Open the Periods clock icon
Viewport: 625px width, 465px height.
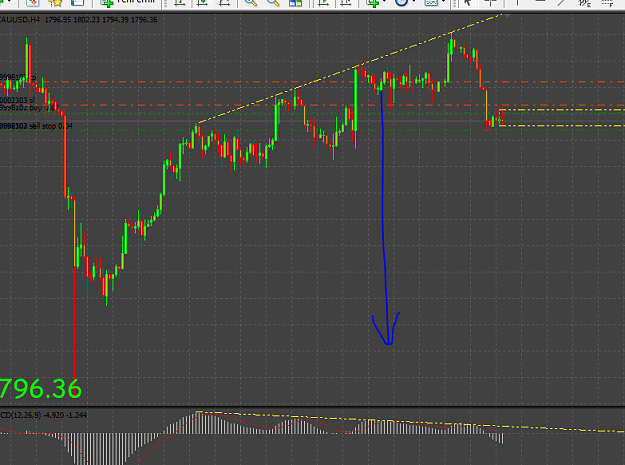(402, 2)
